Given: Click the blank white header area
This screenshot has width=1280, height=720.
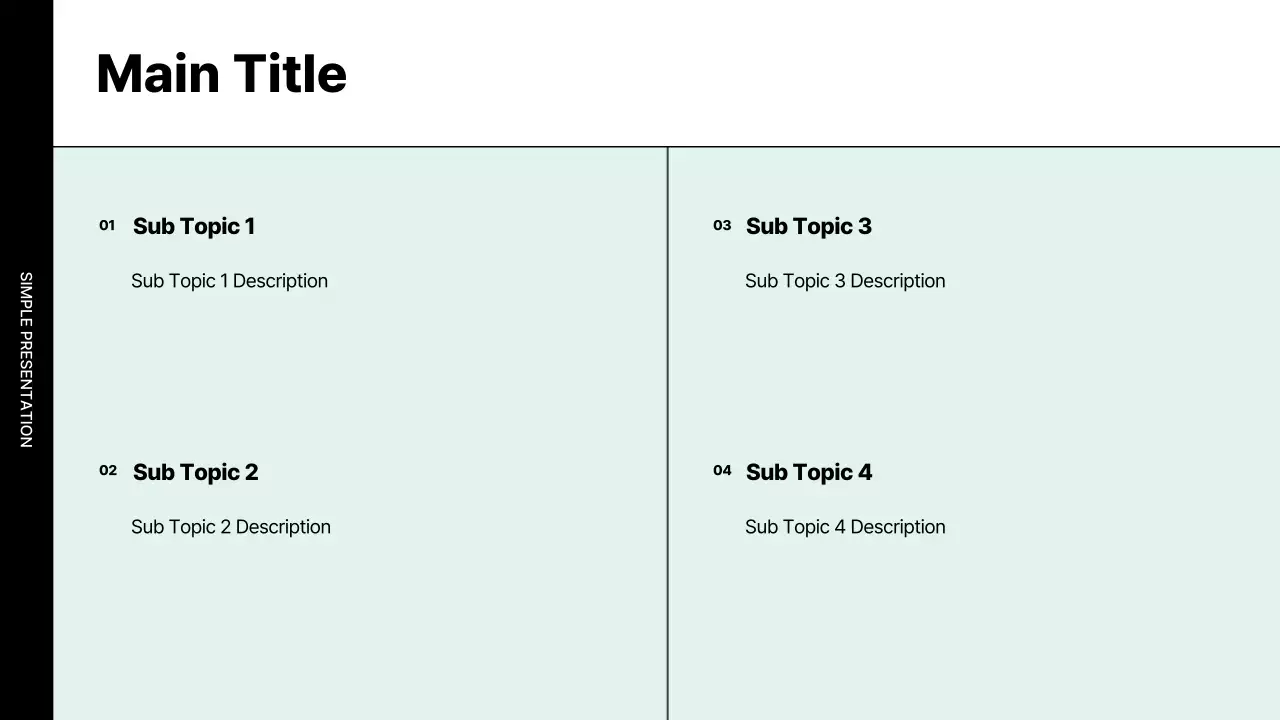Looking at the screenshot, I should coord(800,72).
